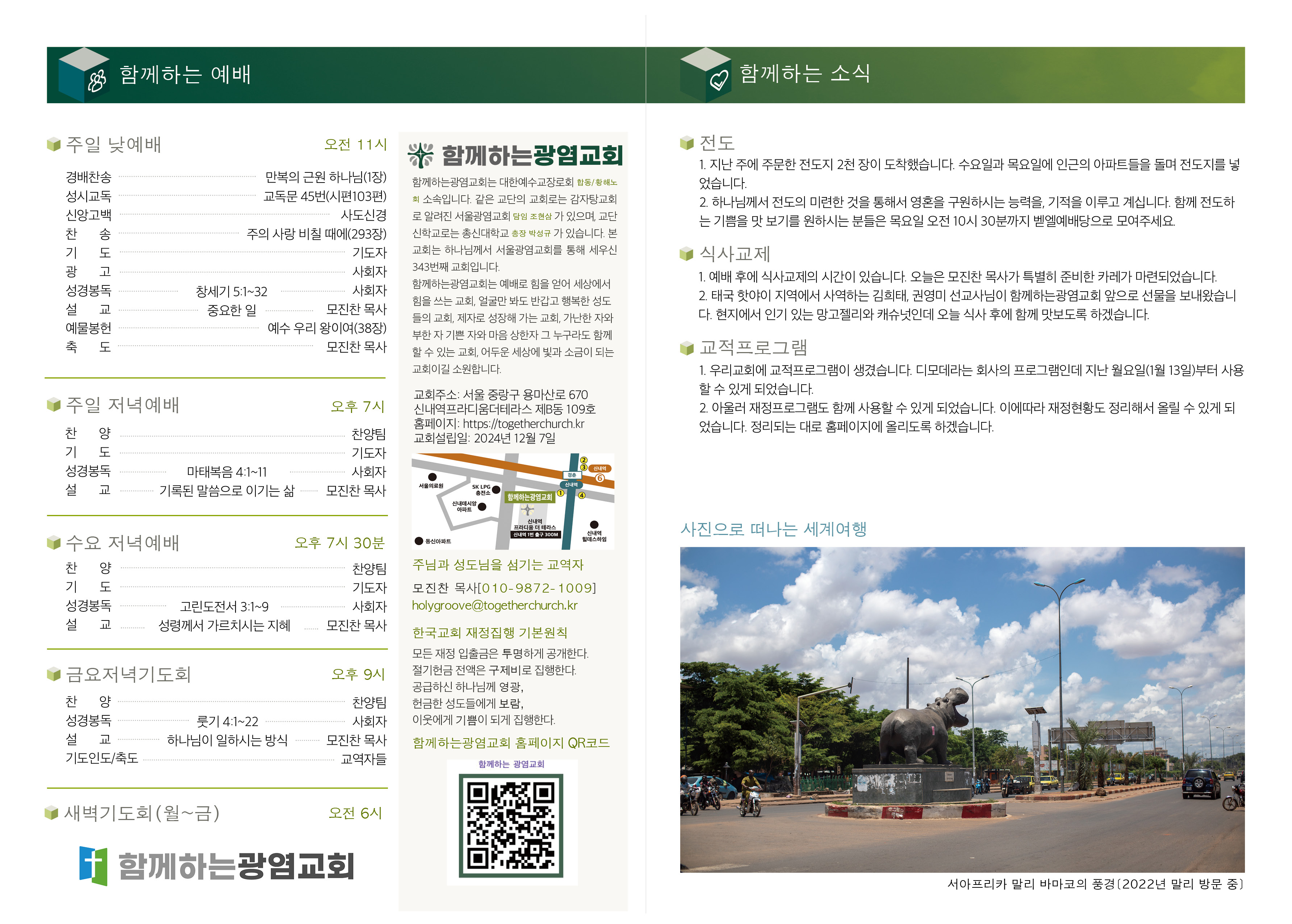Click the 오전 11시 service time

(355, 144)
